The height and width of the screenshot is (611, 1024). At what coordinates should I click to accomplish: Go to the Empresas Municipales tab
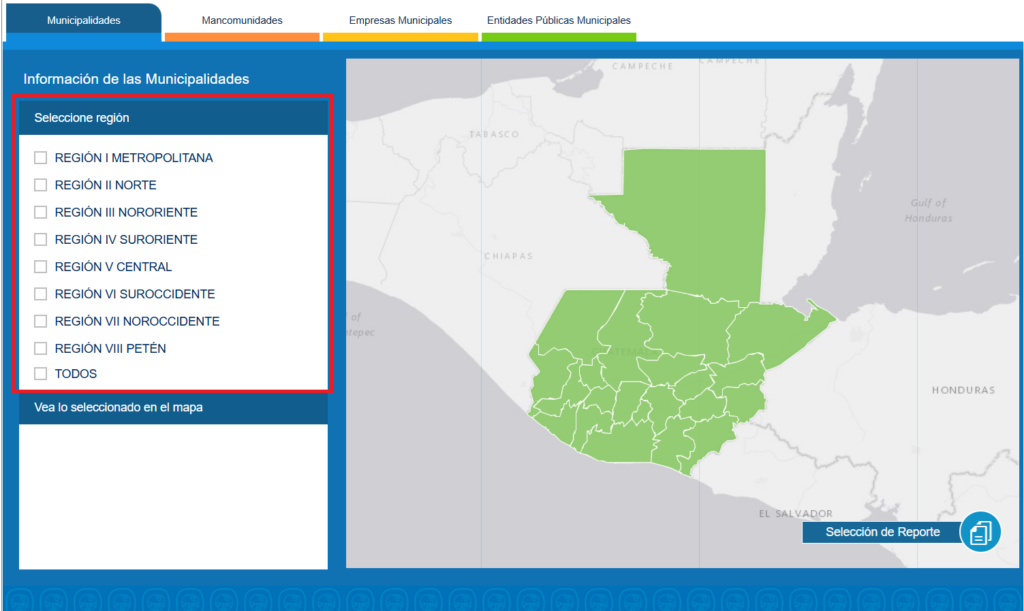[400, 20]
